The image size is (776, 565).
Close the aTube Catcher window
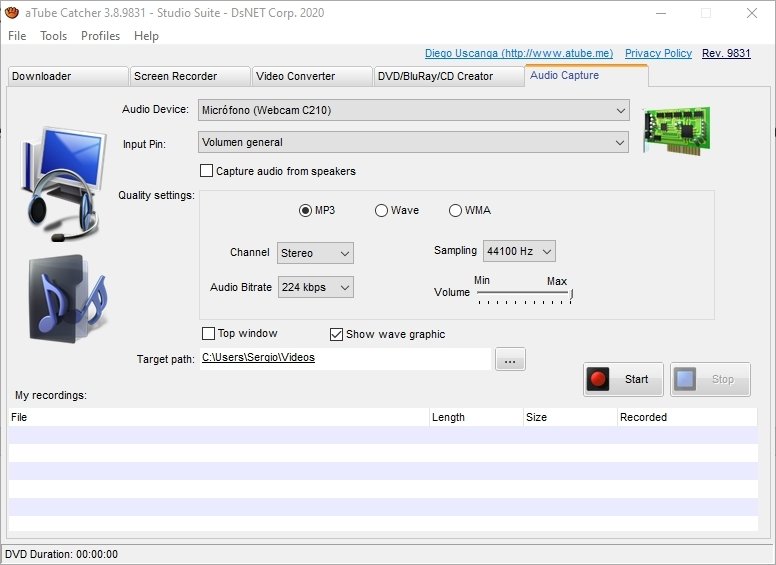(x=752, y=13)
